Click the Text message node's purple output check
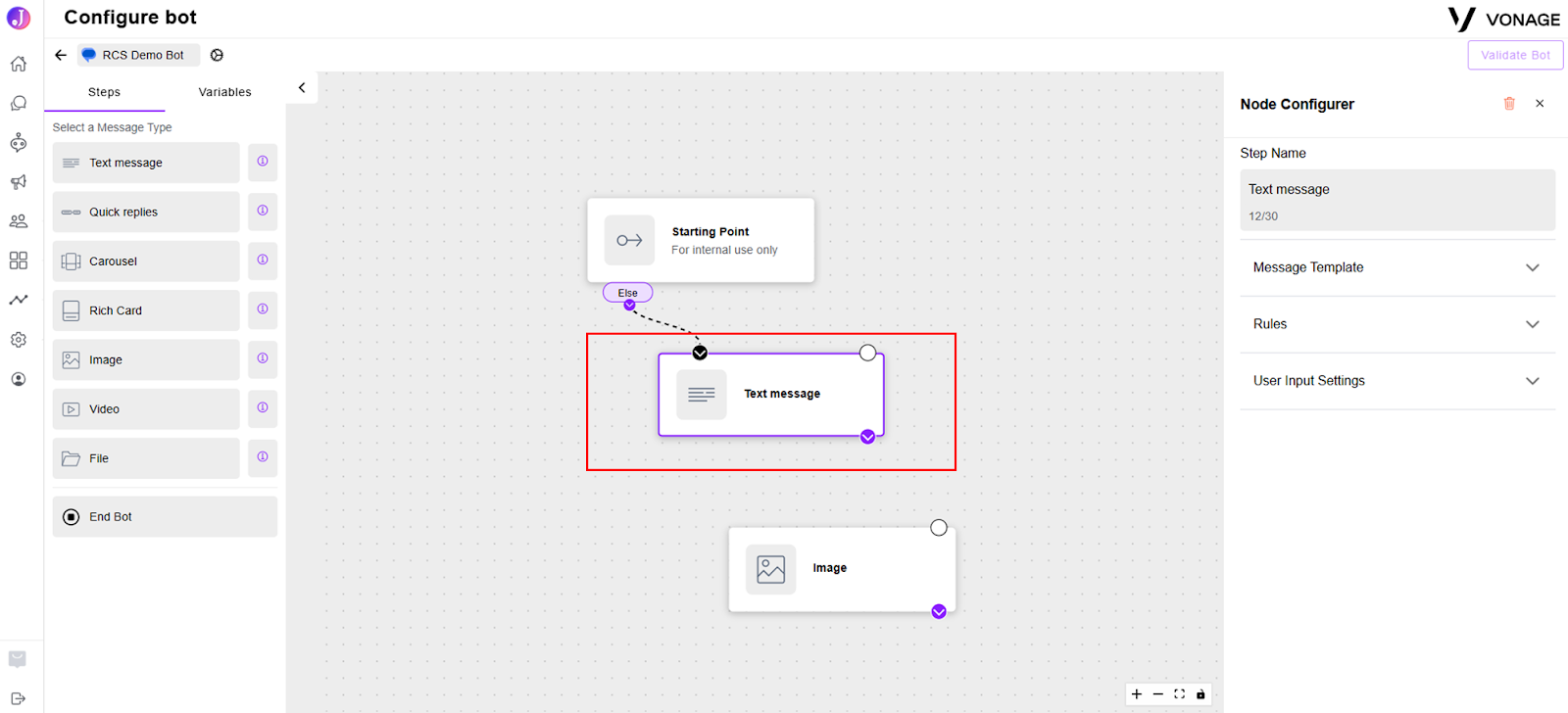This screenshot has height=713, width=1568. (x=867, y=437)
